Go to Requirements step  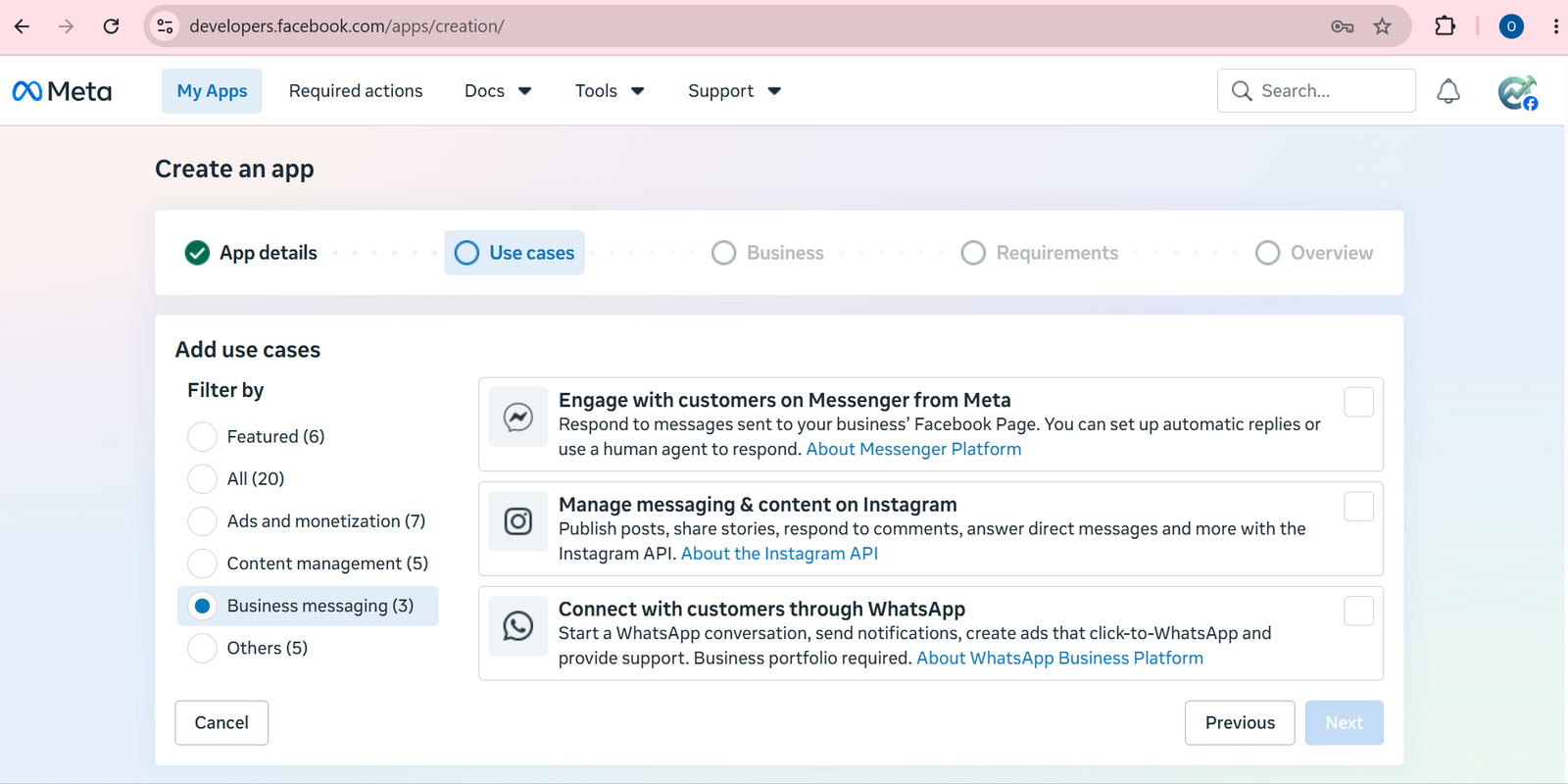tap(1040, 253)
